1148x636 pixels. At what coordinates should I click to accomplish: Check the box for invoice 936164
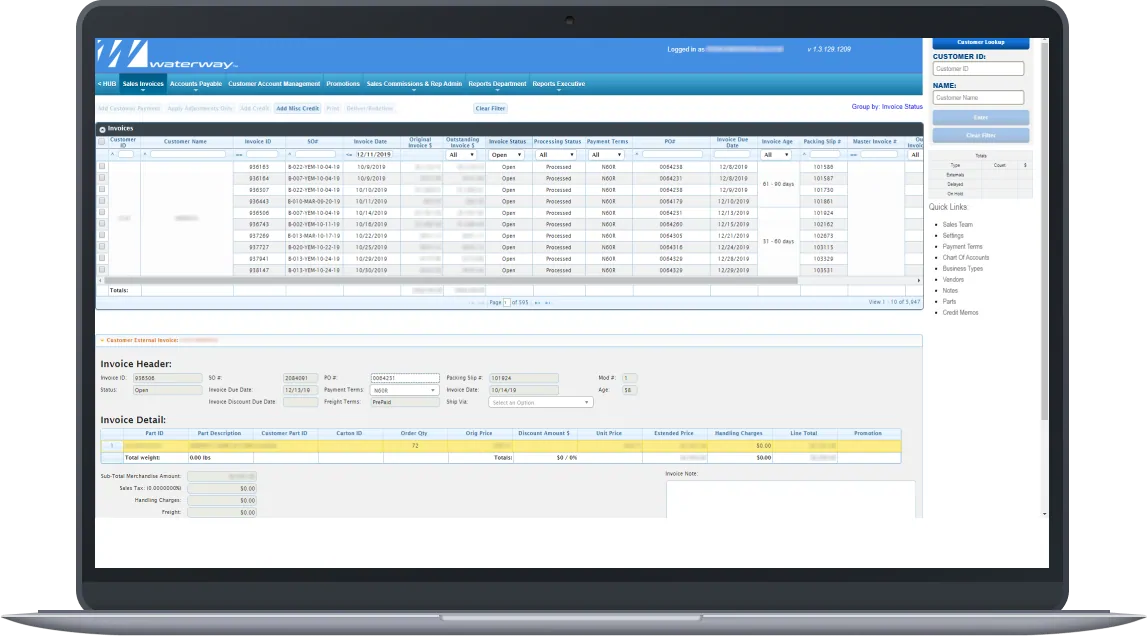pos(102,178)
